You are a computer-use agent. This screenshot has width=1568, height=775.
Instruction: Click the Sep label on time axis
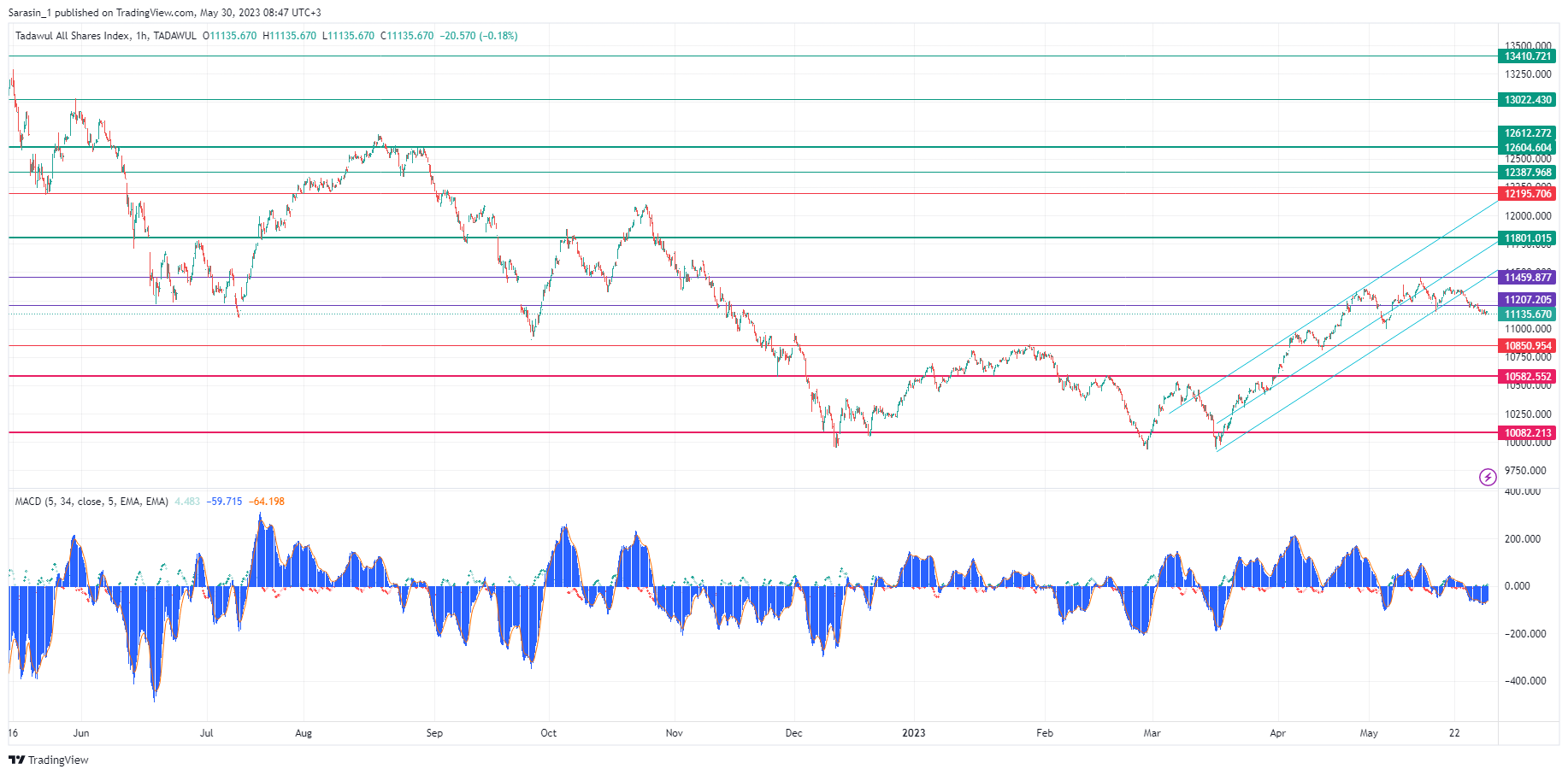(434, 733)
